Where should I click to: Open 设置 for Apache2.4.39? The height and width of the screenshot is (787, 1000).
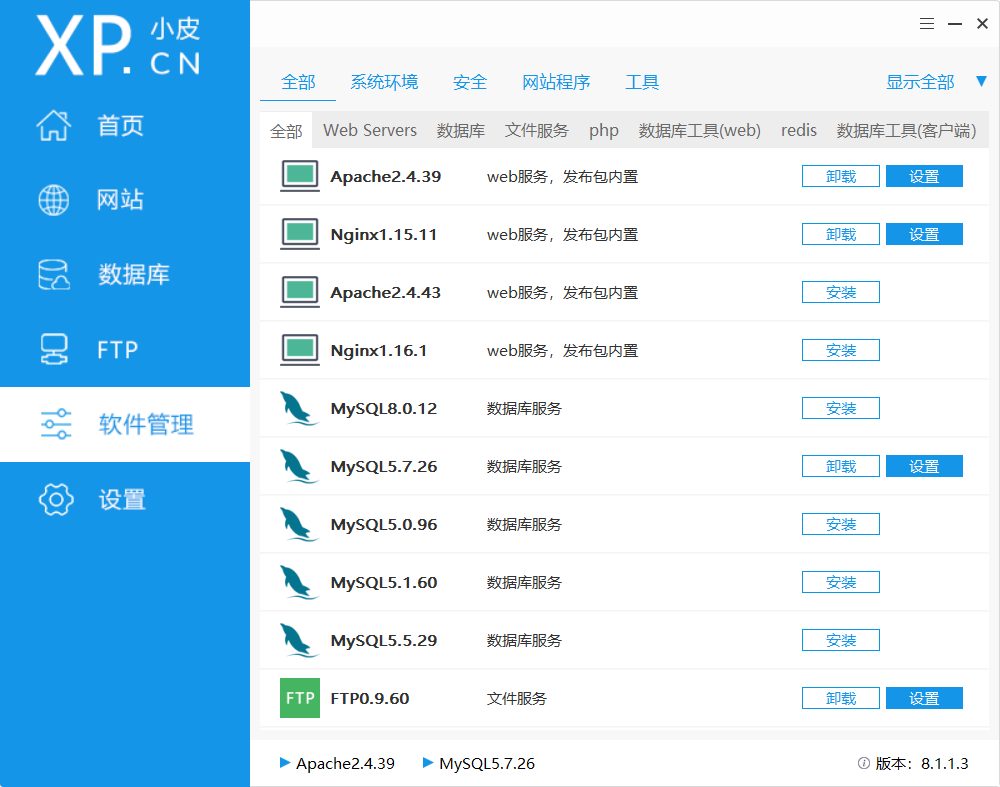(x=924, y=176)
